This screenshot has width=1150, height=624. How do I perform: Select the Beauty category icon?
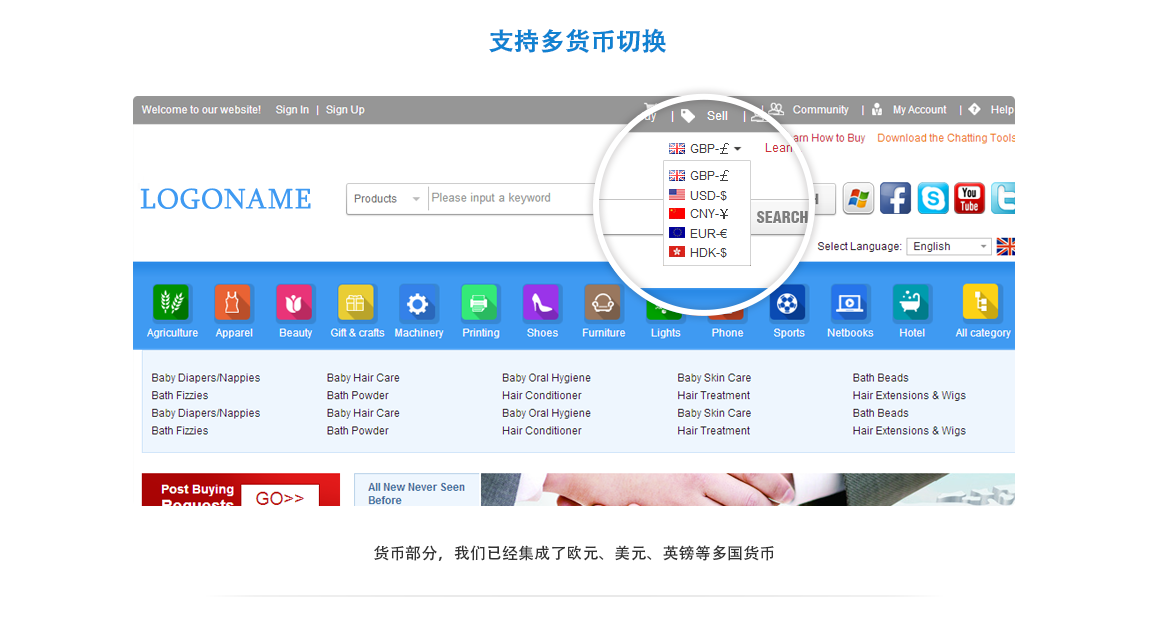click(295, 302)
